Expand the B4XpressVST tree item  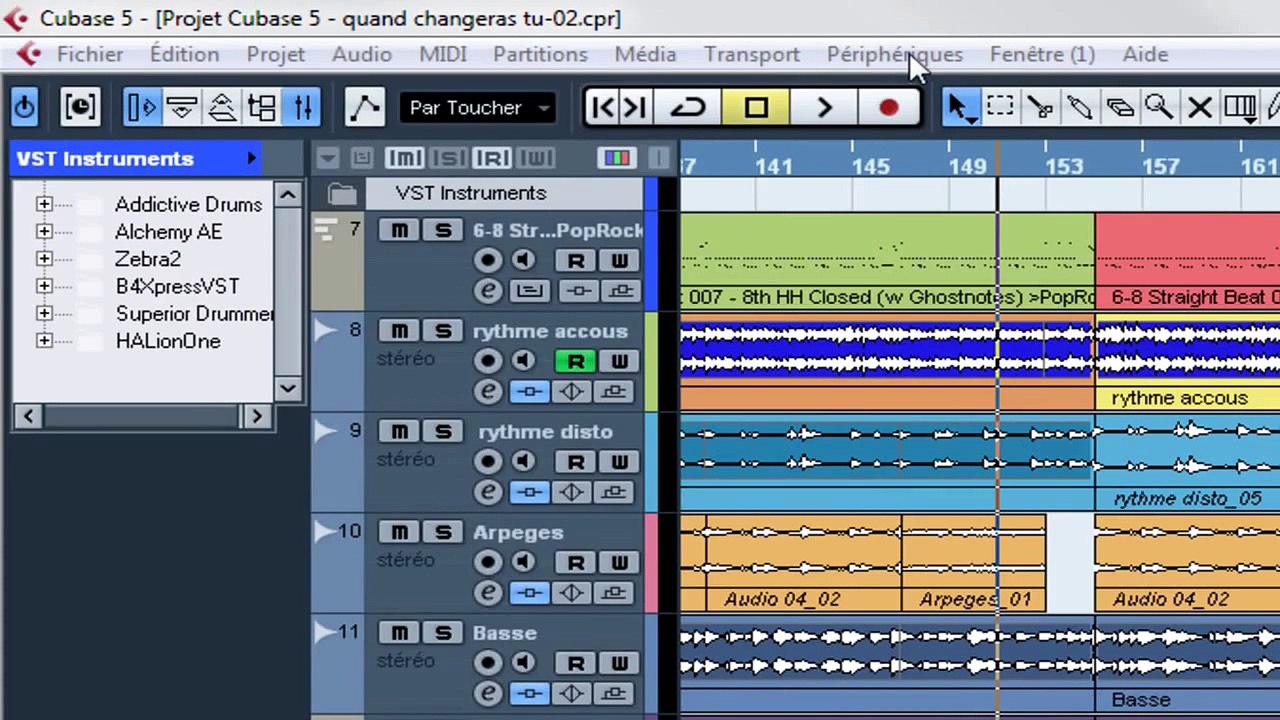click(x=44, y=286)
